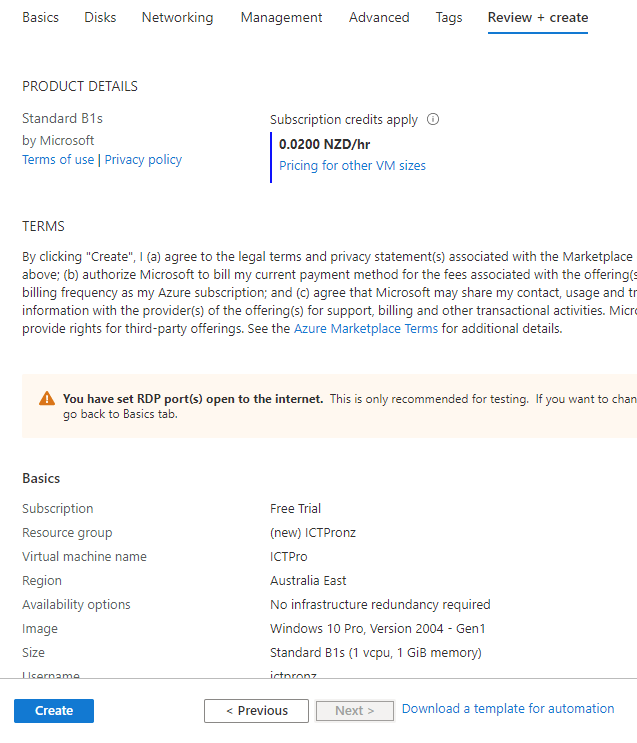Click the Virtual machine name label
The image size is (637, 743).
(x=84, y=556)
